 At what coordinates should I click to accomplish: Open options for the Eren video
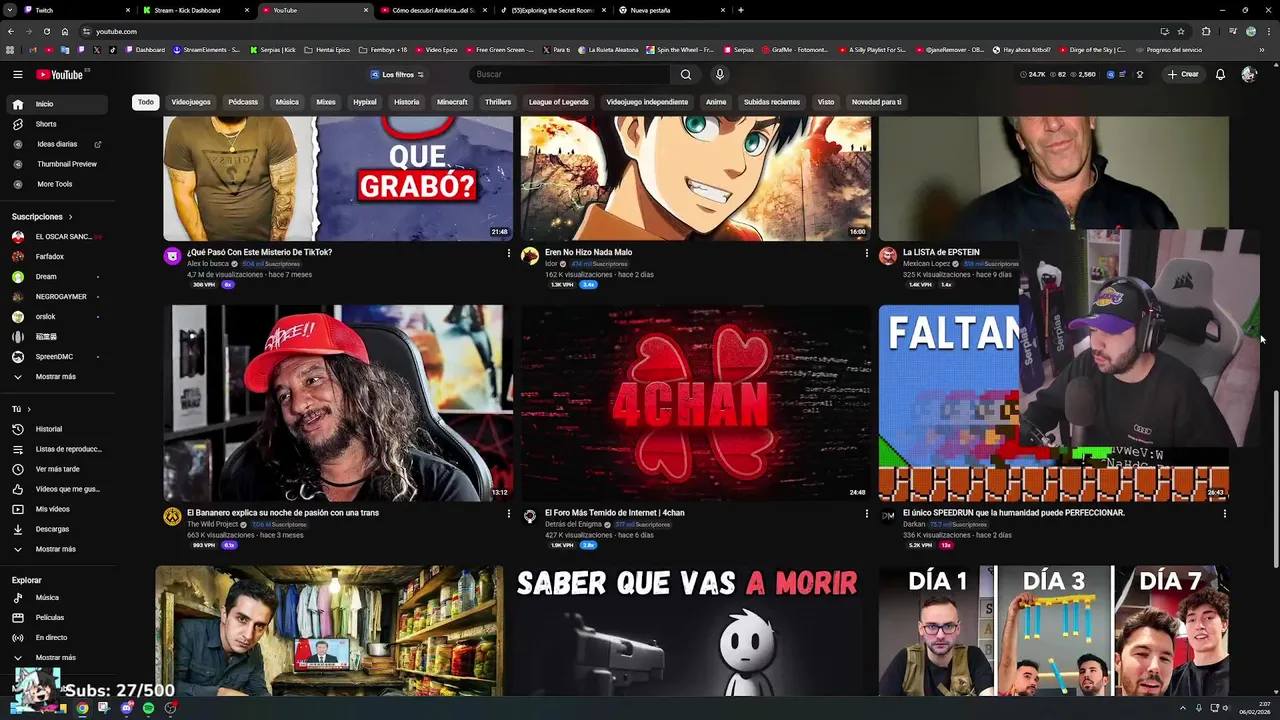[866, 253]
